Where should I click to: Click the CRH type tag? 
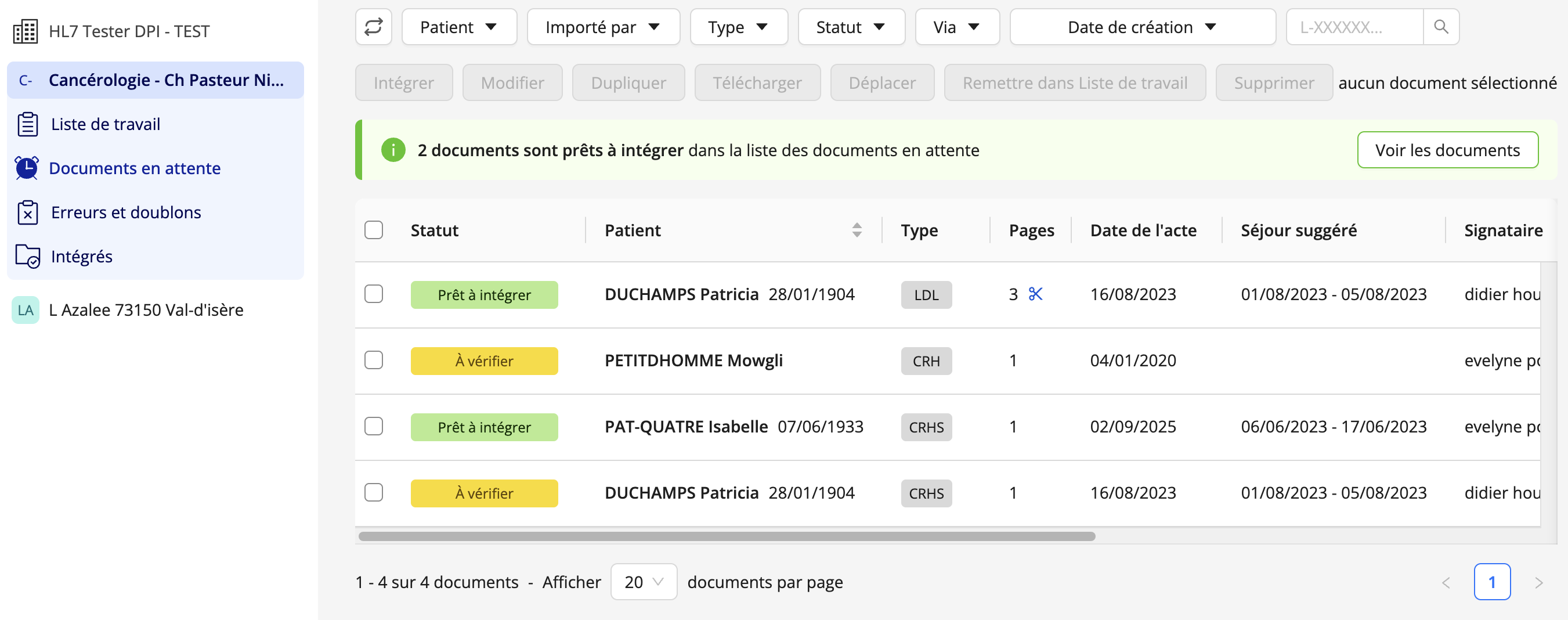point(926,361)
